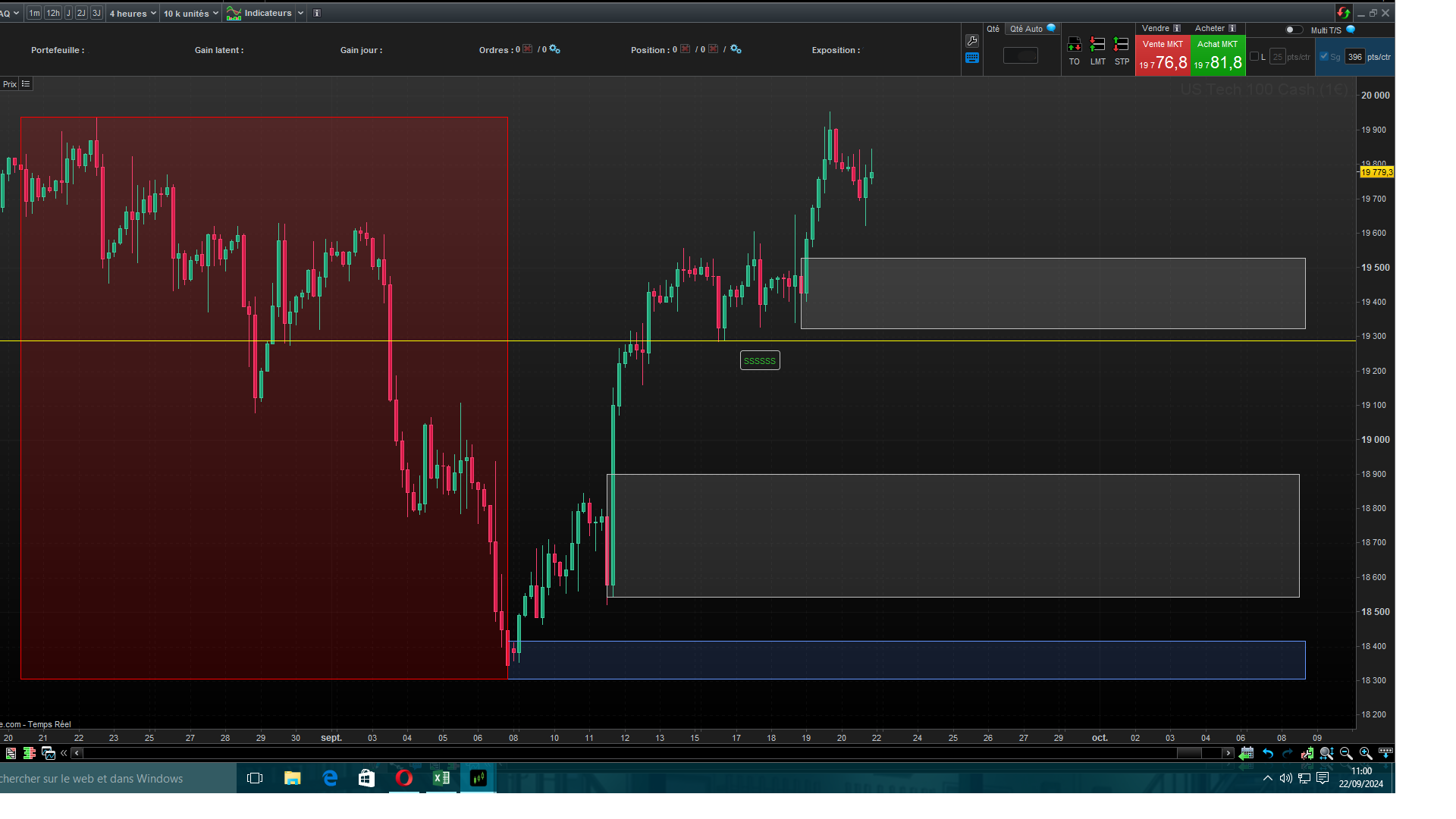Image resolution: width=1456 pixels, height=819 pixels.
Task: Check the L limit pts/ctr checkbox
Action: (x=1254, y=57)
